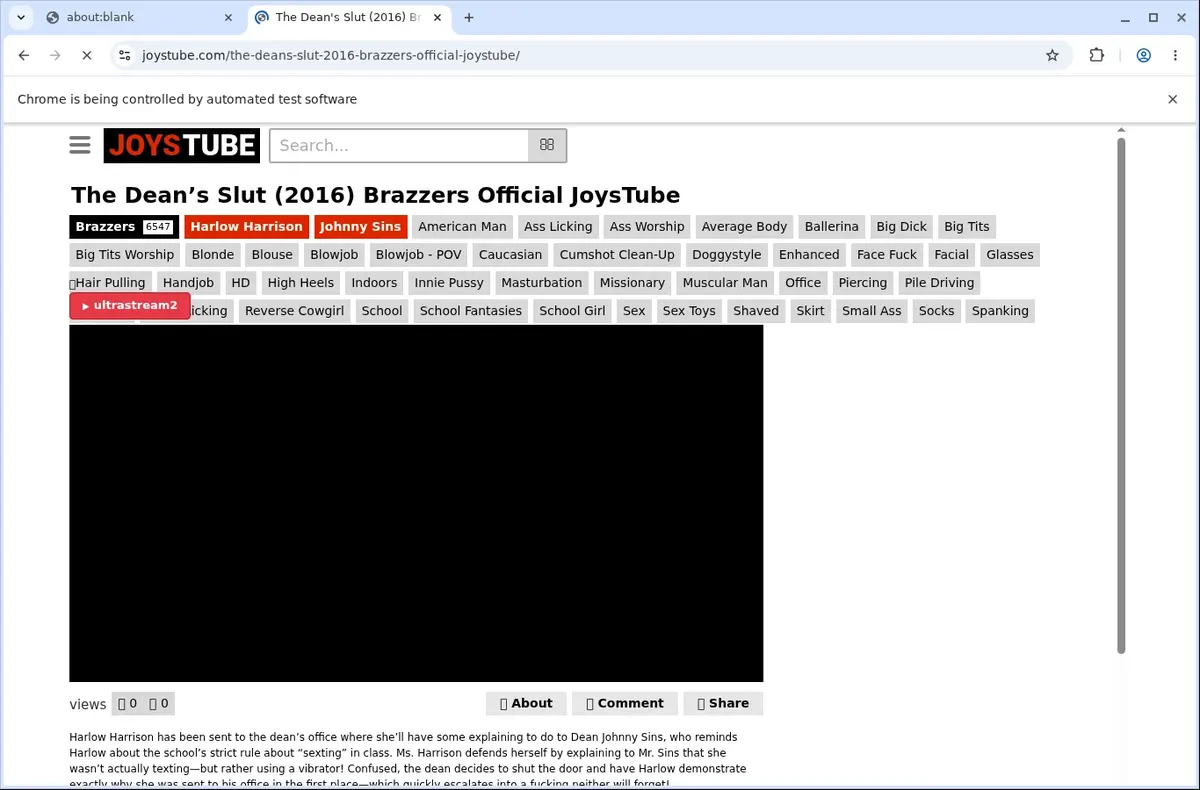
Task: Click the JoysTube logo
Action: point(182,145)
